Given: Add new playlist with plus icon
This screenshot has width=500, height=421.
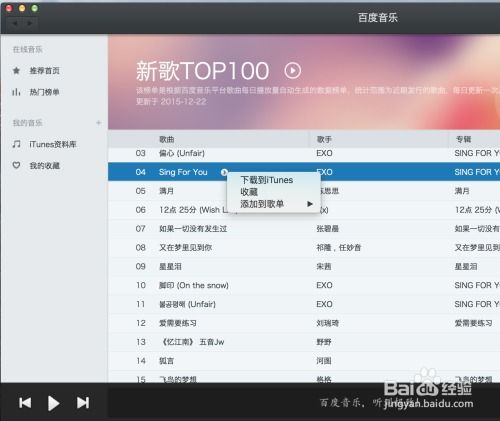Looking at the screenshot, I should 99,123.
